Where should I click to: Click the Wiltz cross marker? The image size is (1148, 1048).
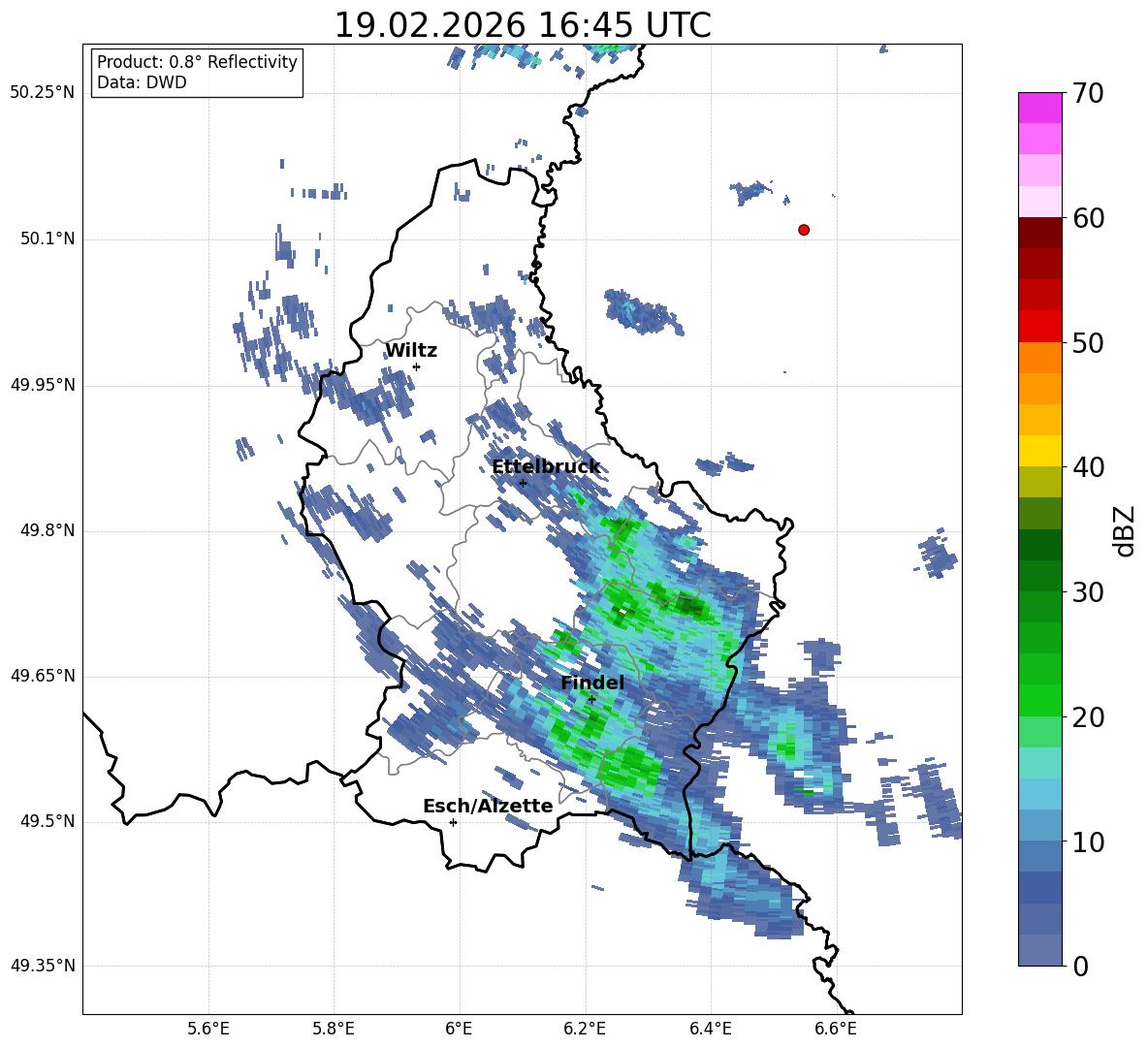click(417, 366)
